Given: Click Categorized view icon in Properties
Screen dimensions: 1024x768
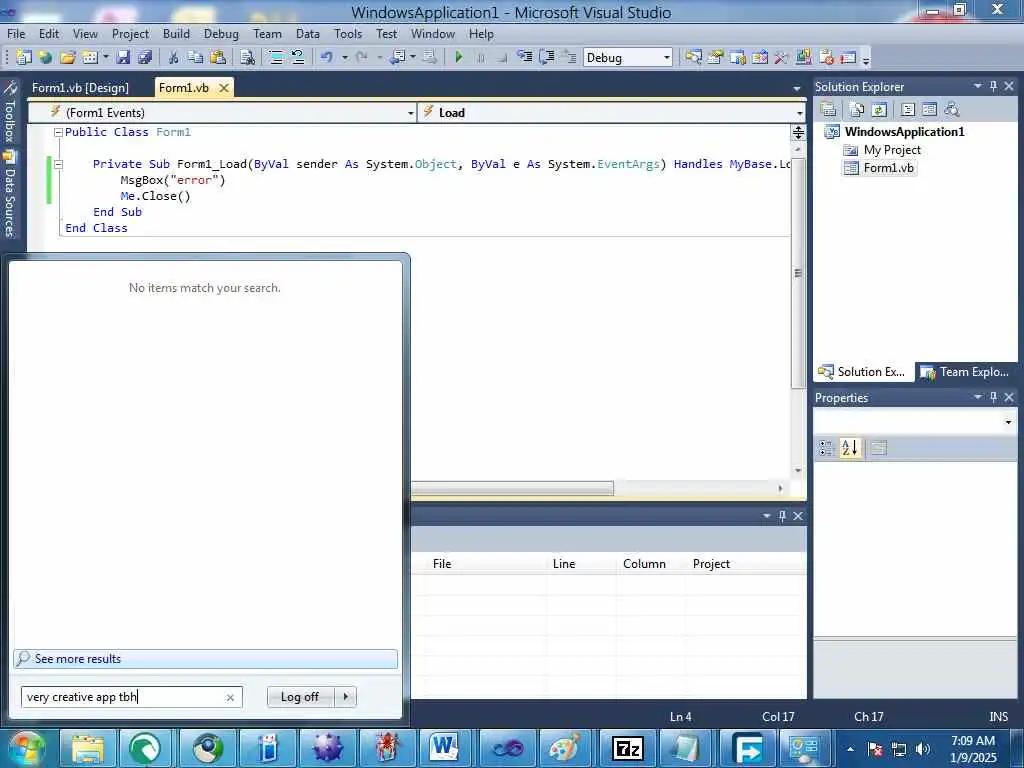Looking at the screenshot, I should coord(826,448).
